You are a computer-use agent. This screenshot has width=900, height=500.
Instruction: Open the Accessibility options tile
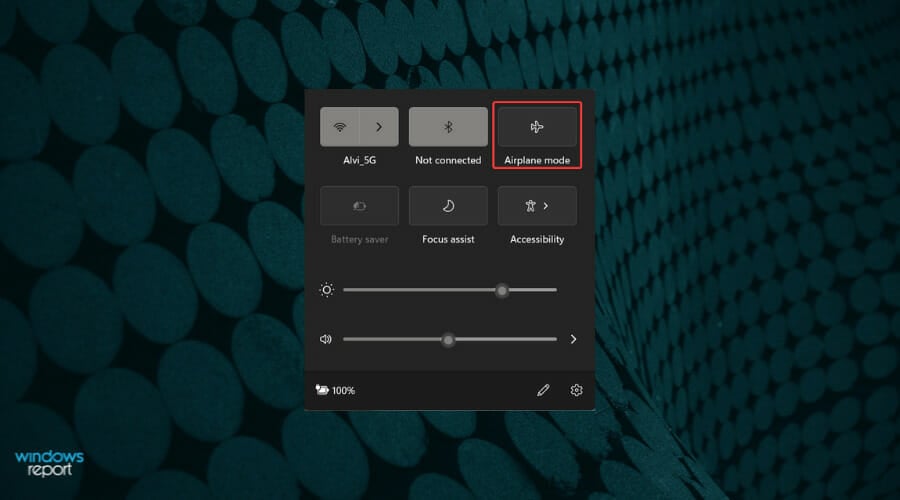point(537,206)
